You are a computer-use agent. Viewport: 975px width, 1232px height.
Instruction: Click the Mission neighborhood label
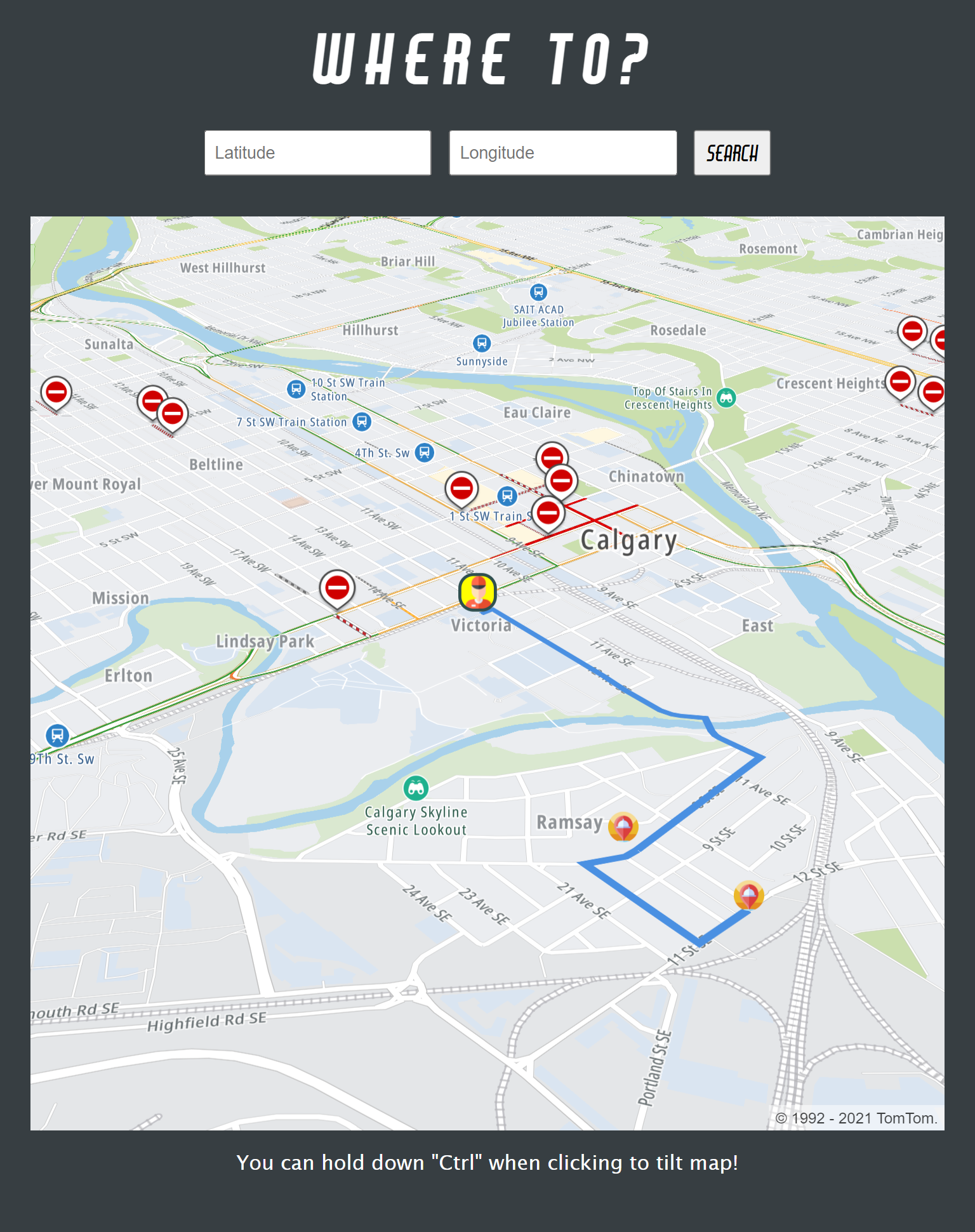point(120,598)
